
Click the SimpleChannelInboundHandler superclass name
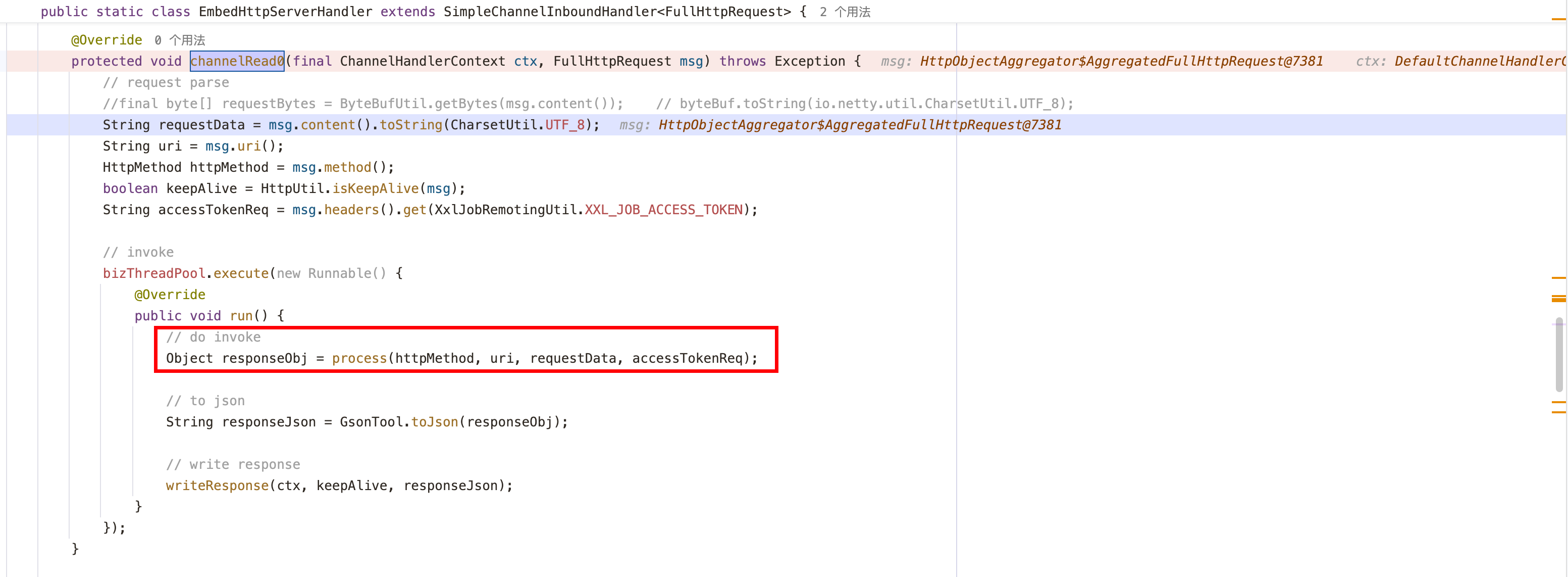[x=550, y=12]
